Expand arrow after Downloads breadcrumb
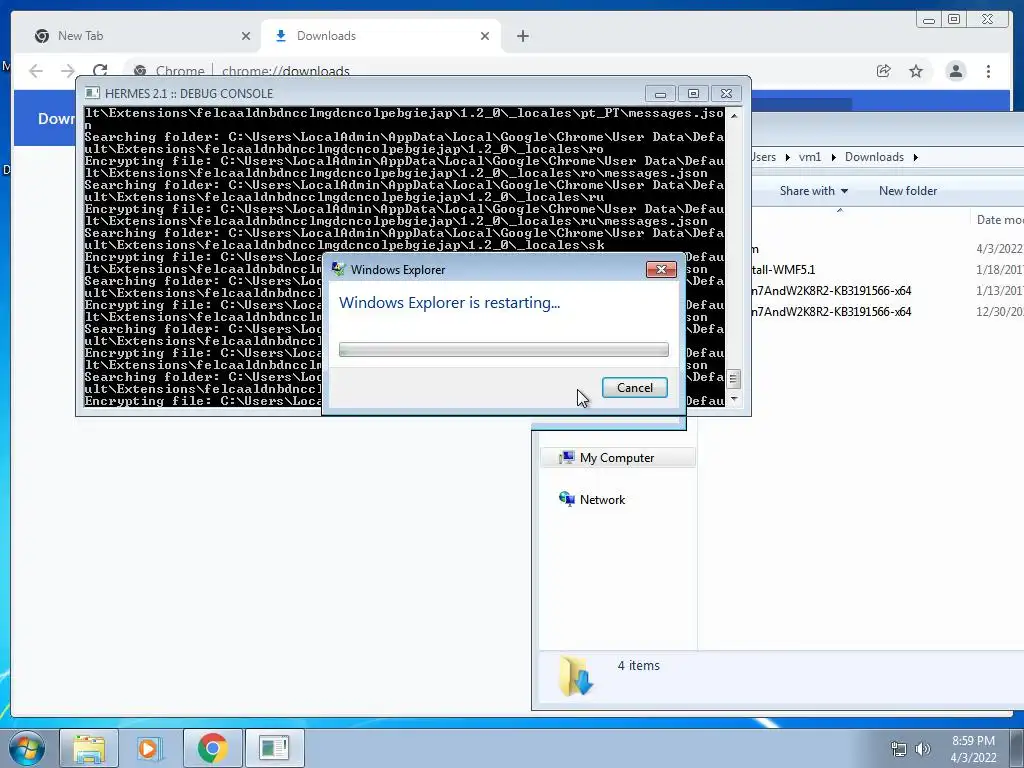 tap(916, 157)
